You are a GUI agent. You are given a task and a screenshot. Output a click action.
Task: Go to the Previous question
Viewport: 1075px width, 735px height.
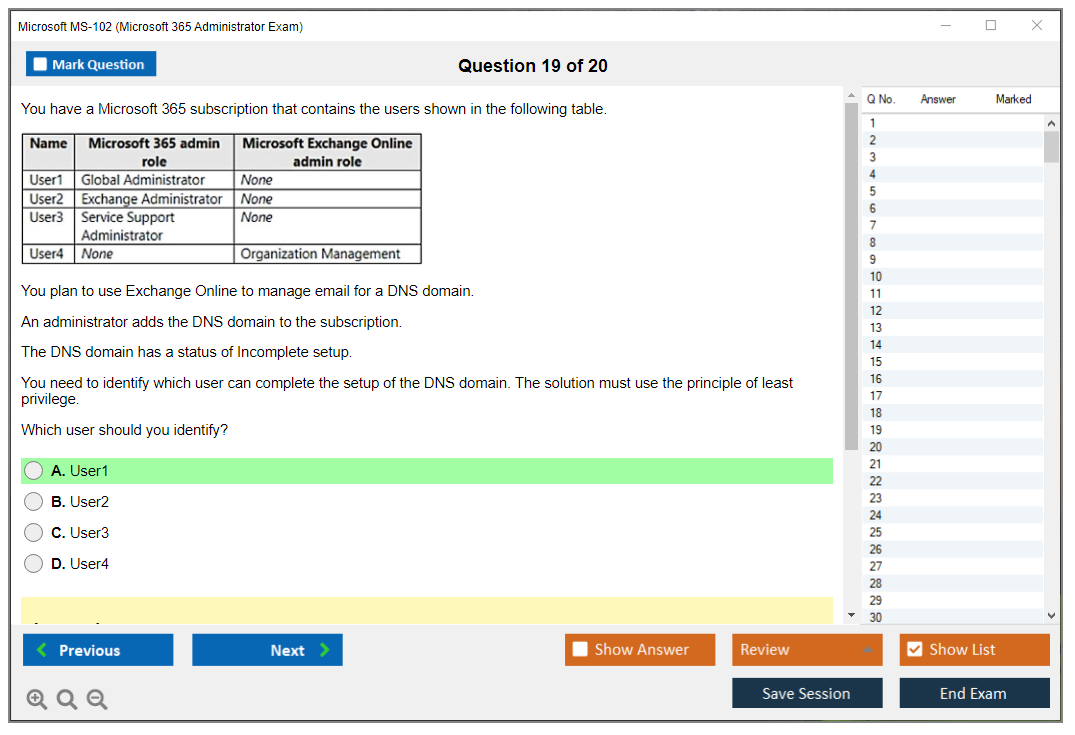click(98, 650)
